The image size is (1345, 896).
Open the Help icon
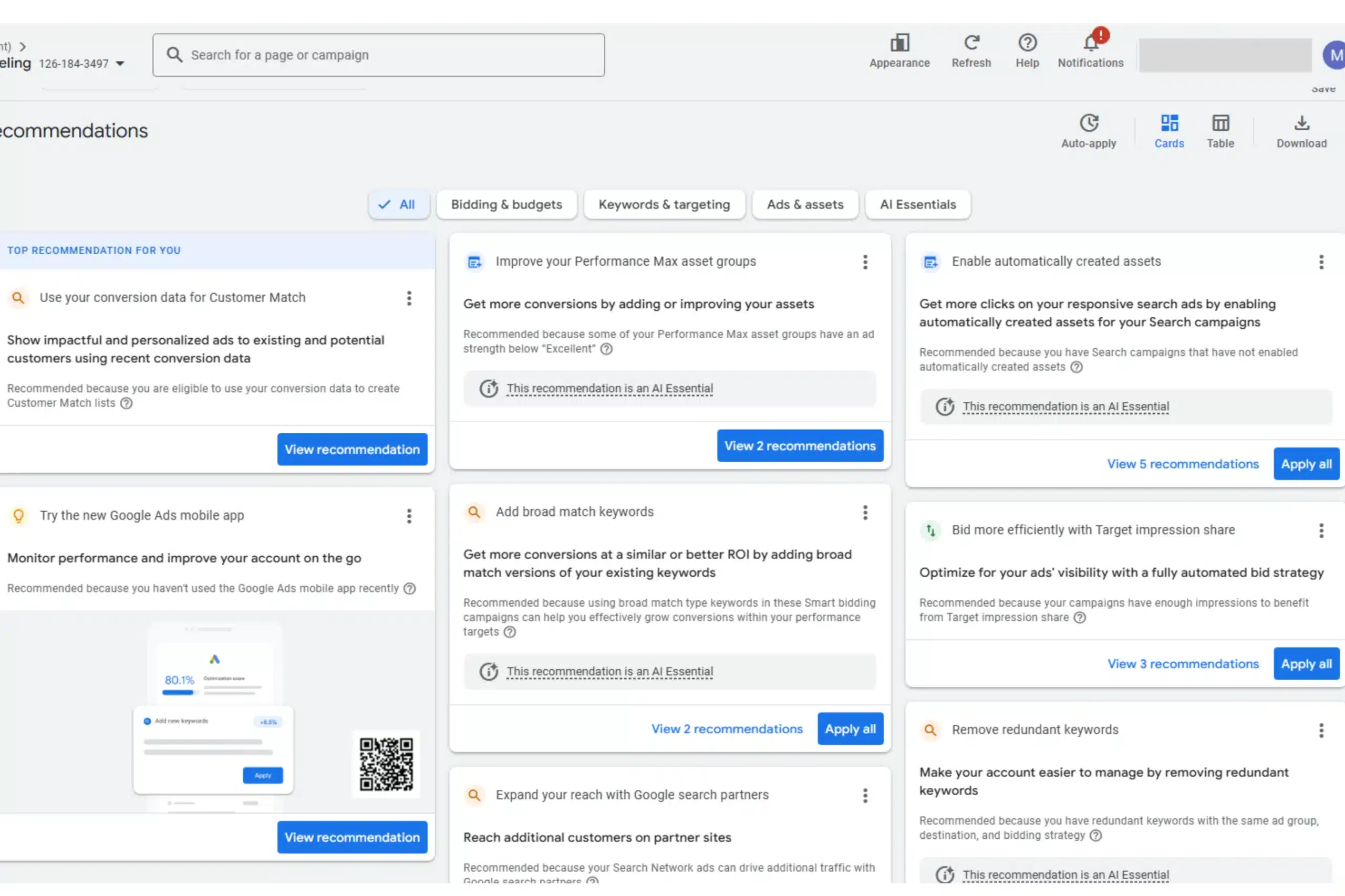[x=1027, y=43]
